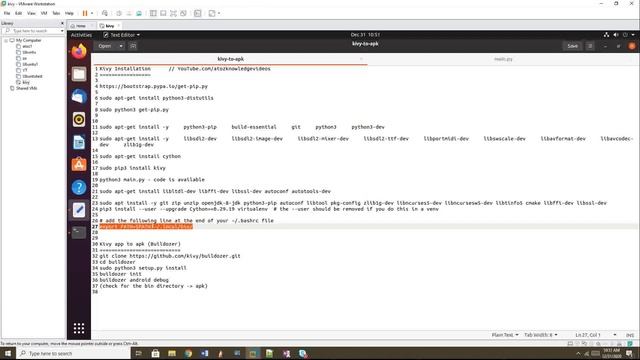Open the Windows Start menu

[x=8, y=353]
